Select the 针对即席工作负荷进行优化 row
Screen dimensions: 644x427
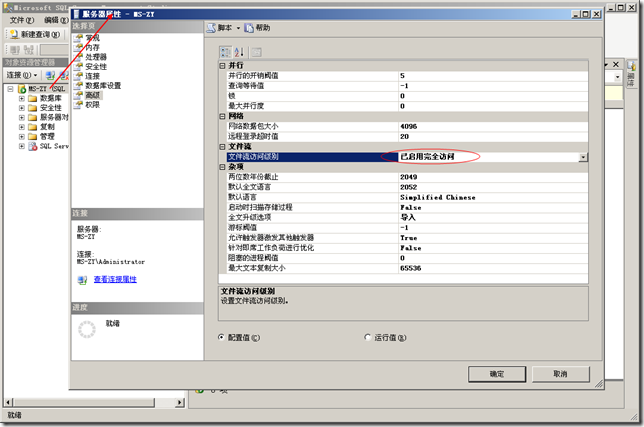(x=407, y=248)
